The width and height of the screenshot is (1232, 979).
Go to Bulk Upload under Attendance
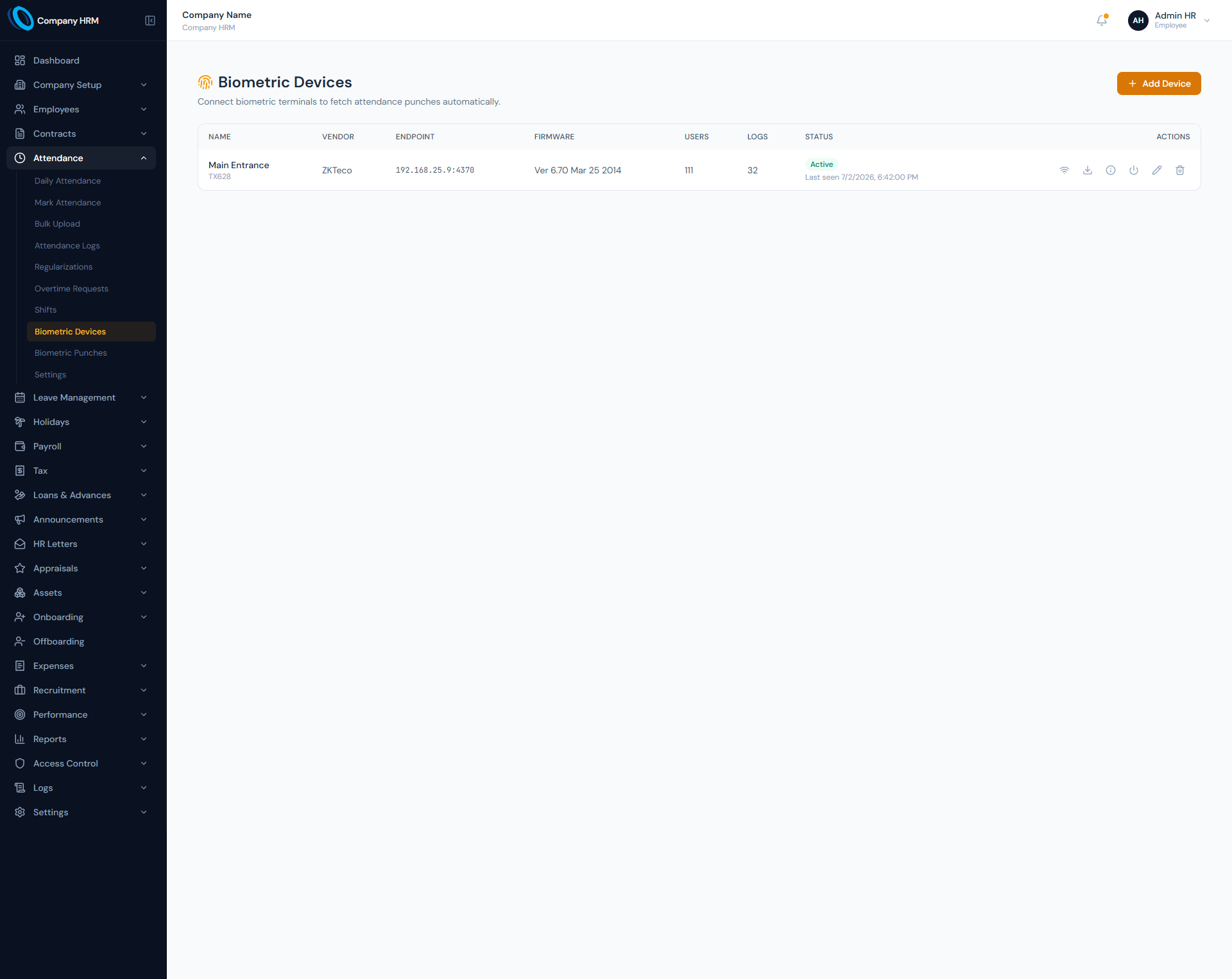[x=91, y=224]
